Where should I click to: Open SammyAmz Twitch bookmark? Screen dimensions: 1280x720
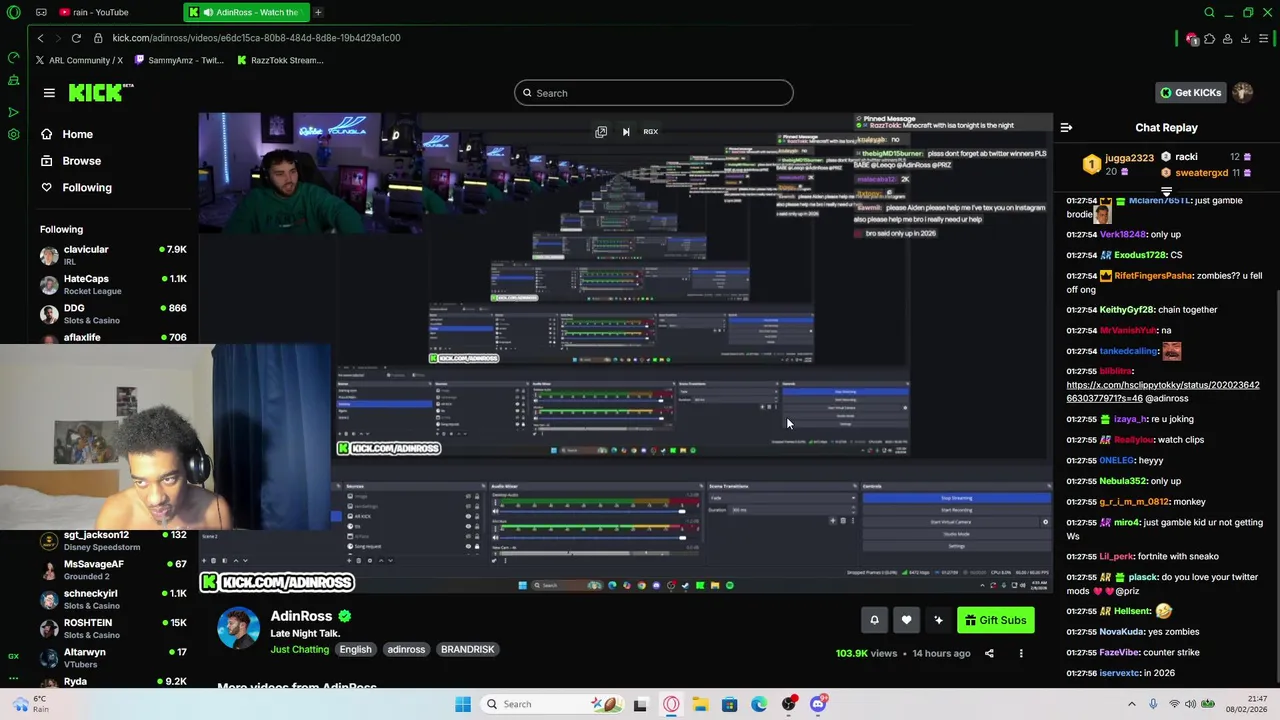coord(179,60)
